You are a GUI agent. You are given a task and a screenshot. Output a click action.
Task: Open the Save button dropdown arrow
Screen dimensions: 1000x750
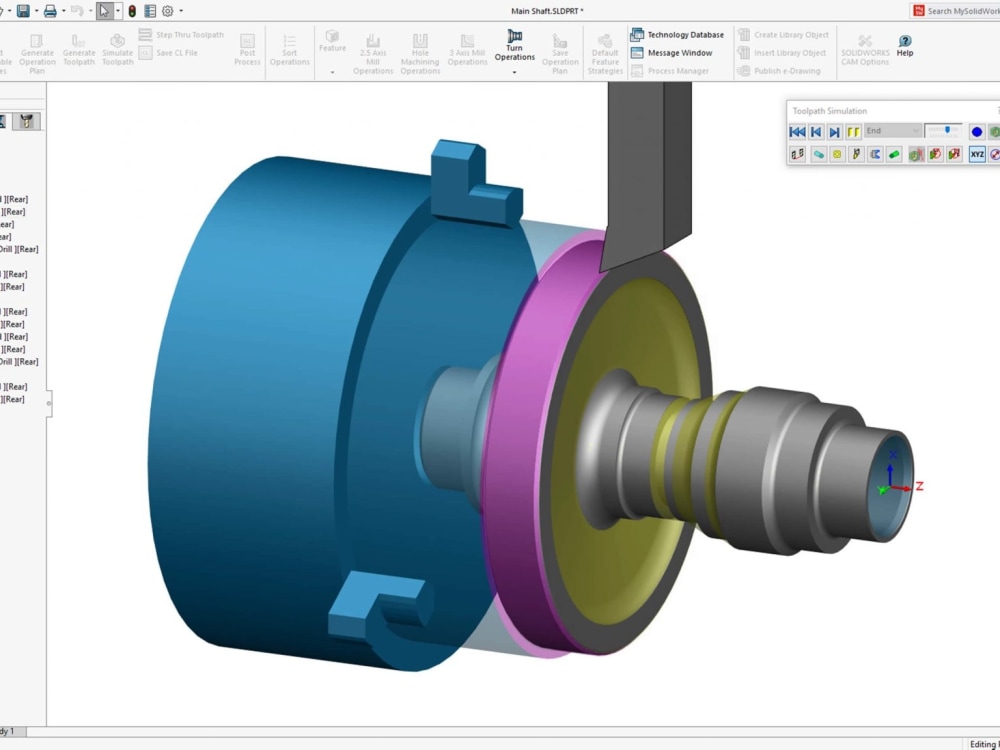click(x=36, y=10)
